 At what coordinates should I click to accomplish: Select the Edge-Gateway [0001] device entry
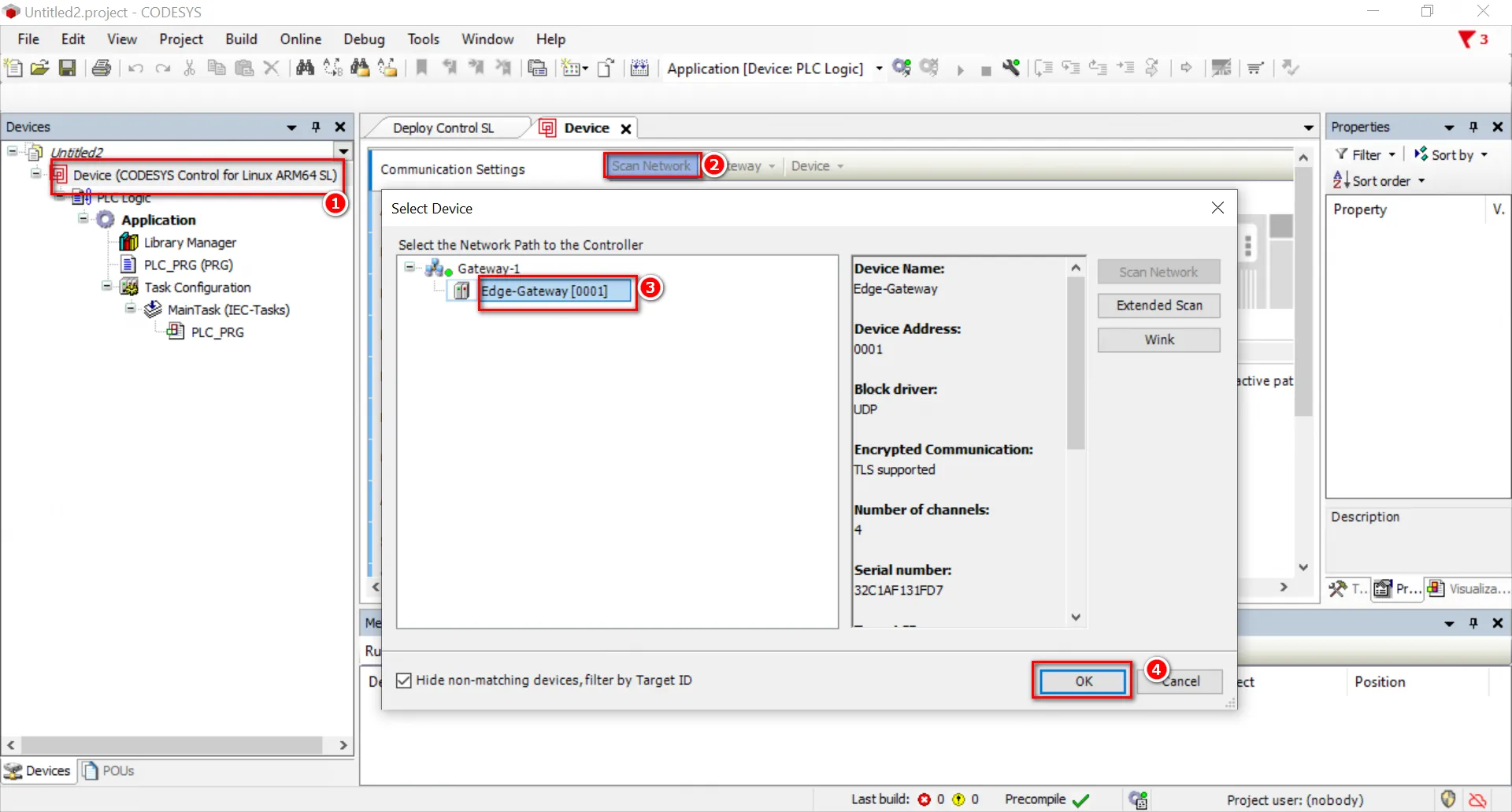click(545, 291)
